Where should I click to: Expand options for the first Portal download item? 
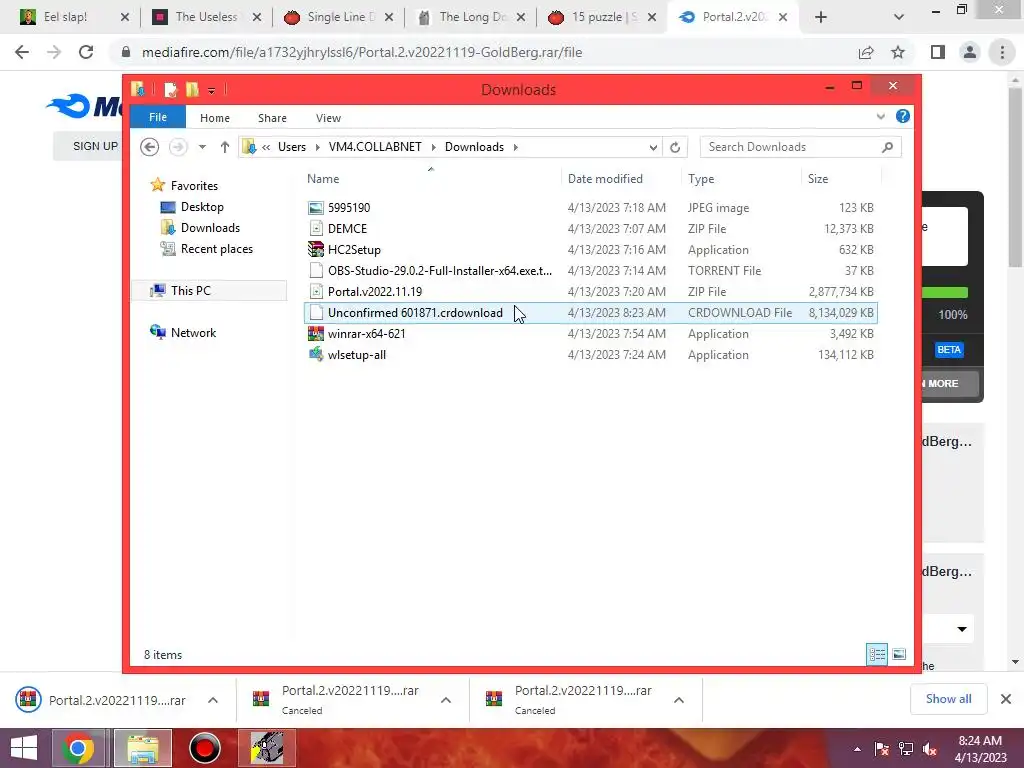coord(213,700)
